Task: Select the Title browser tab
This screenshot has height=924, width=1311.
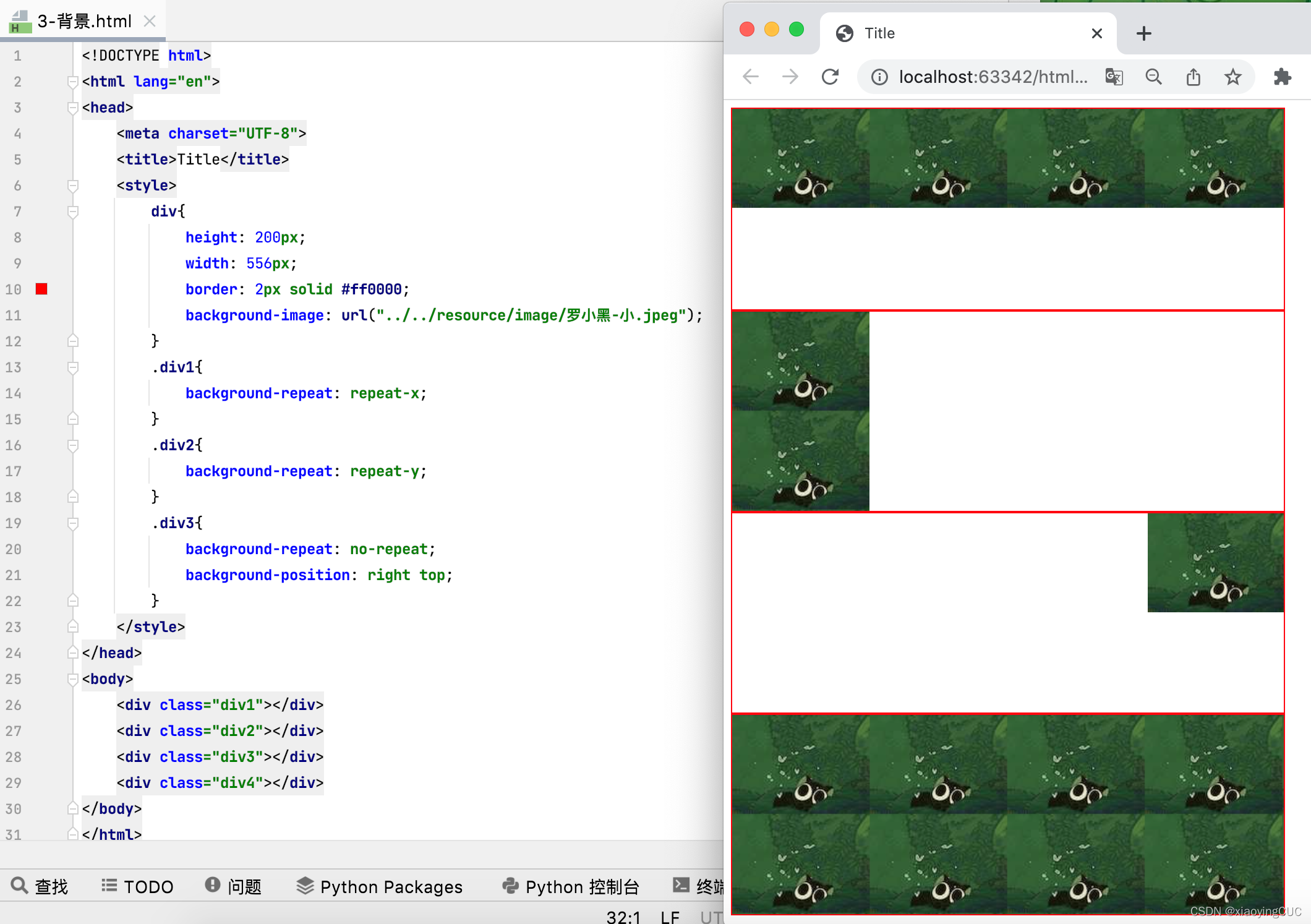Action: [x=968, y=33]
